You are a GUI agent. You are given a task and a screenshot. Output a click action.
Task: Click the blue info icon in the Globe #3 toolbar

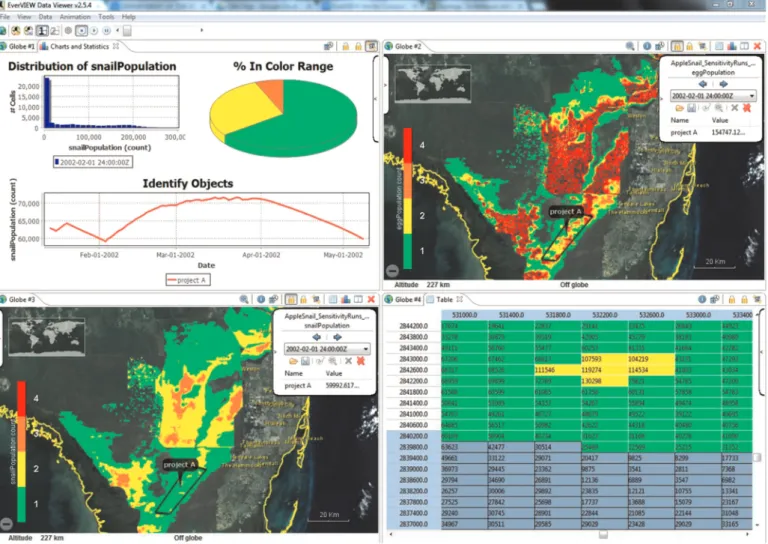pyautogui.click(x=261, y=299)
